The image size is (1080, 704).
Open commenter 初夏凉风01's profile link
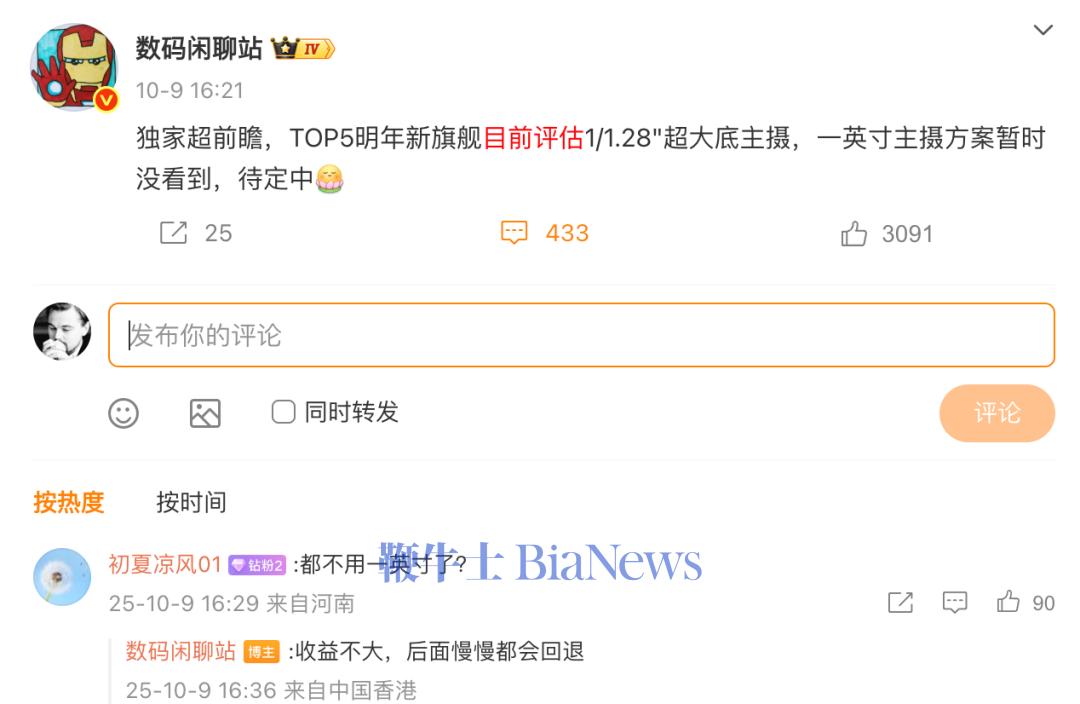click(x=165, y=564)
